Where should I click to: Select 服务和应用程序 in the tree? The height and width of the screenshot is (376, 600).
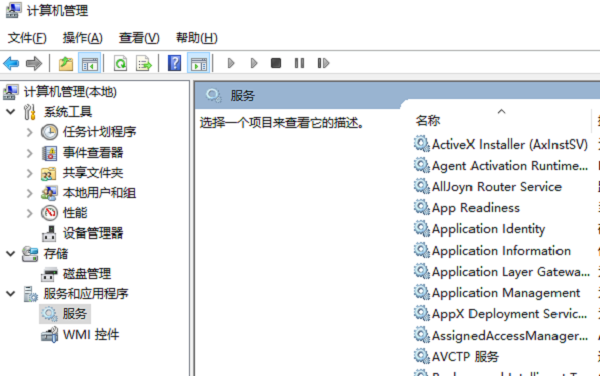[86, 294]
